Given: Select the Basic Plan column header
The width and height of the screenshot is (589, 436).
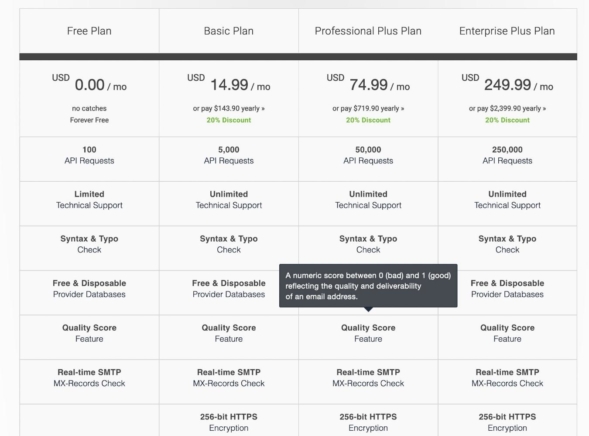Looking at the screenshot, I should [x=228, y=31].
